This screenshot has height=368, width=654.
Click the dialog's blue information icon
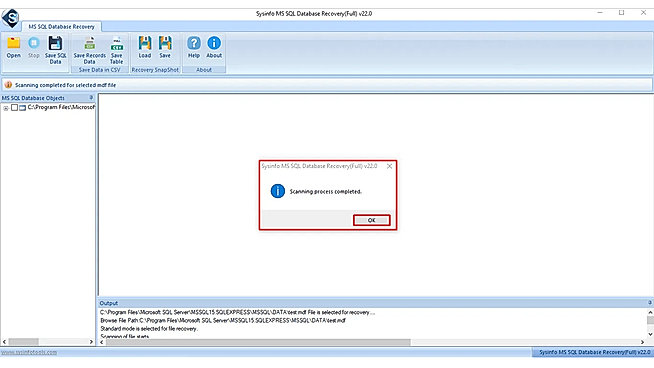(277, 191)
